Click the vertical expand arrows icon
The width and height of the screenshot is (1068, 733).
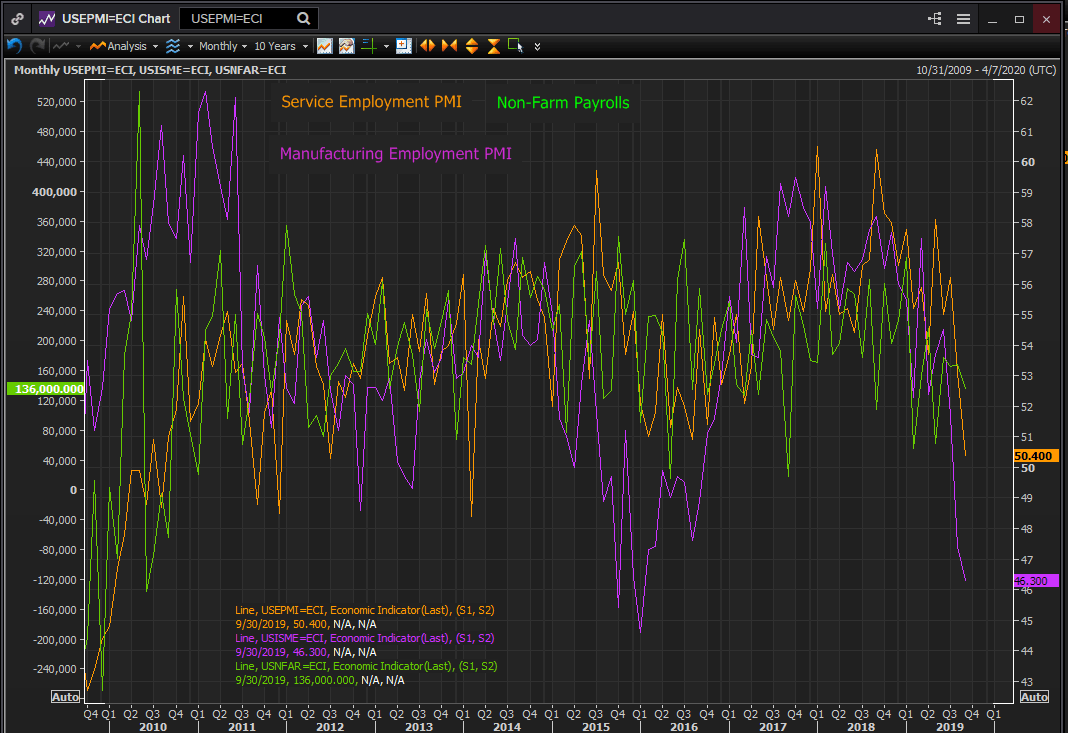[x=471, y=46]
